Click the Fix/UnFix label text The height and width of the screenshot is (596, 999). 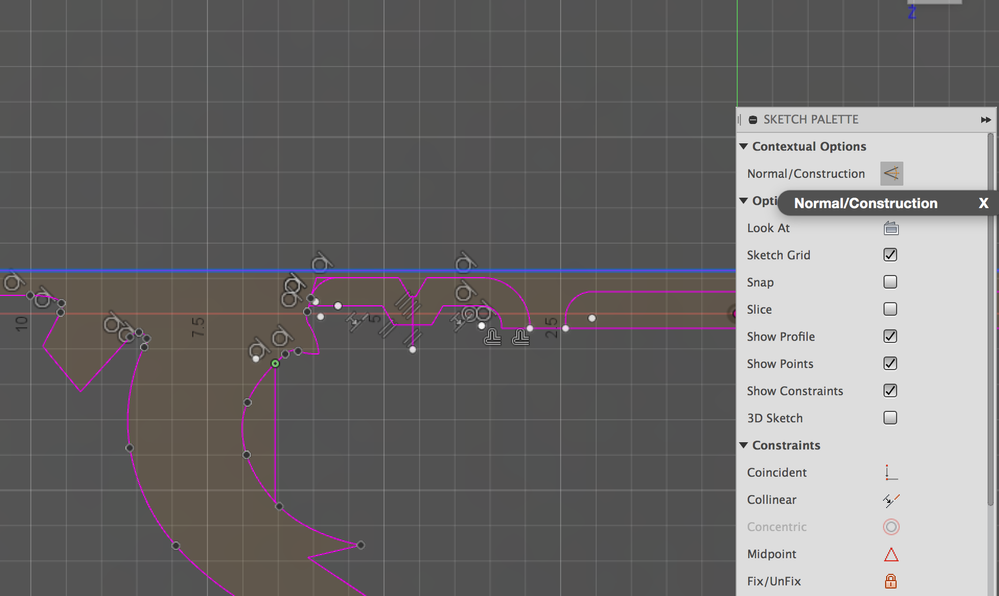click(x=774, y=581)
